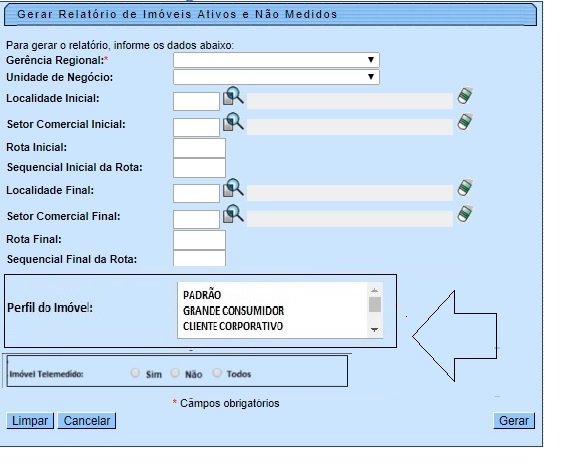
Task: Select Não for Imóvel Telemedido
Action: pyautogui.click(x=175, y=373)
